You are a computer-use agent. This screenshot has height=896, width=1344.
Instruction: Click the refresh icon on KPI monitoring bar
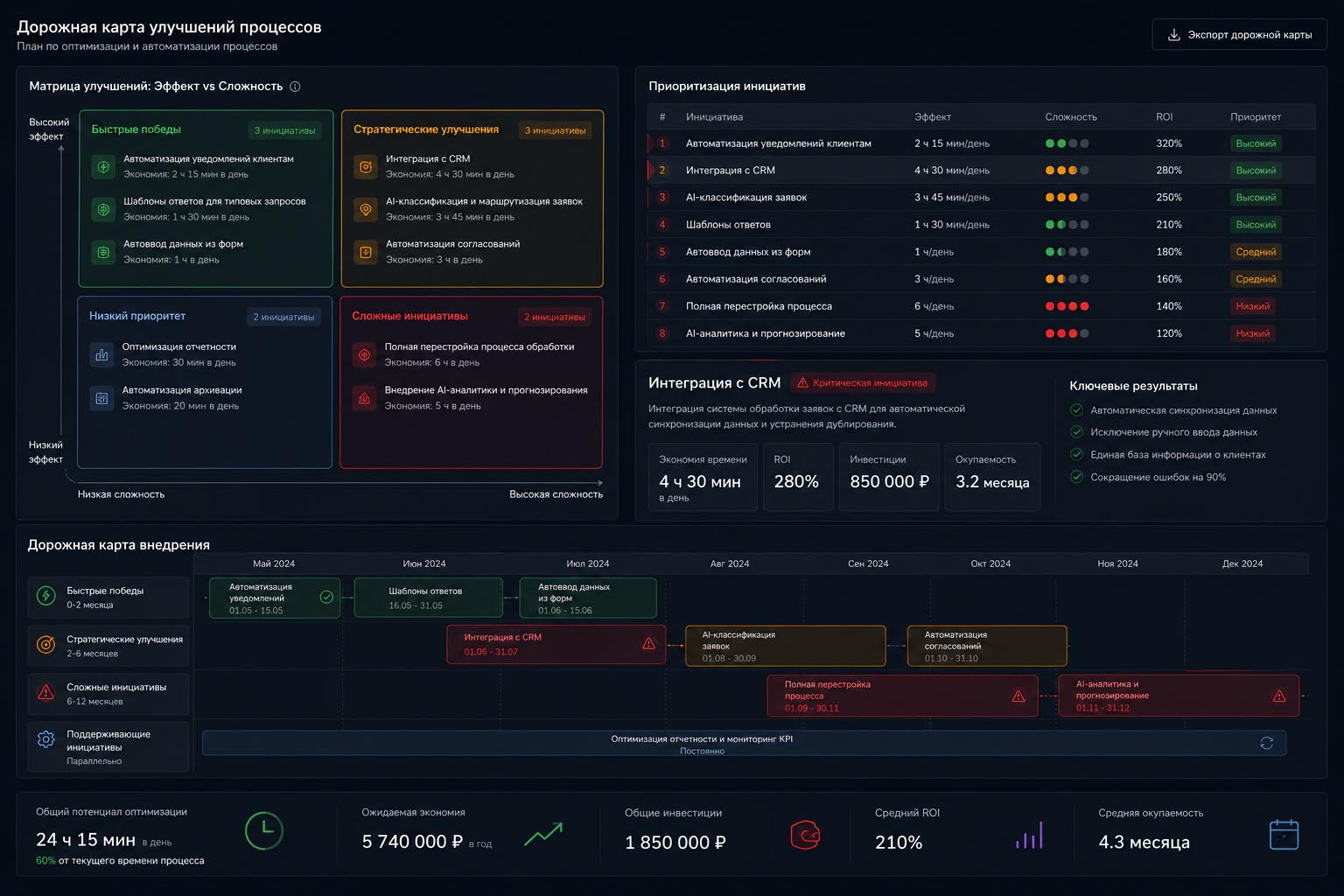(x=1266, y=743)
